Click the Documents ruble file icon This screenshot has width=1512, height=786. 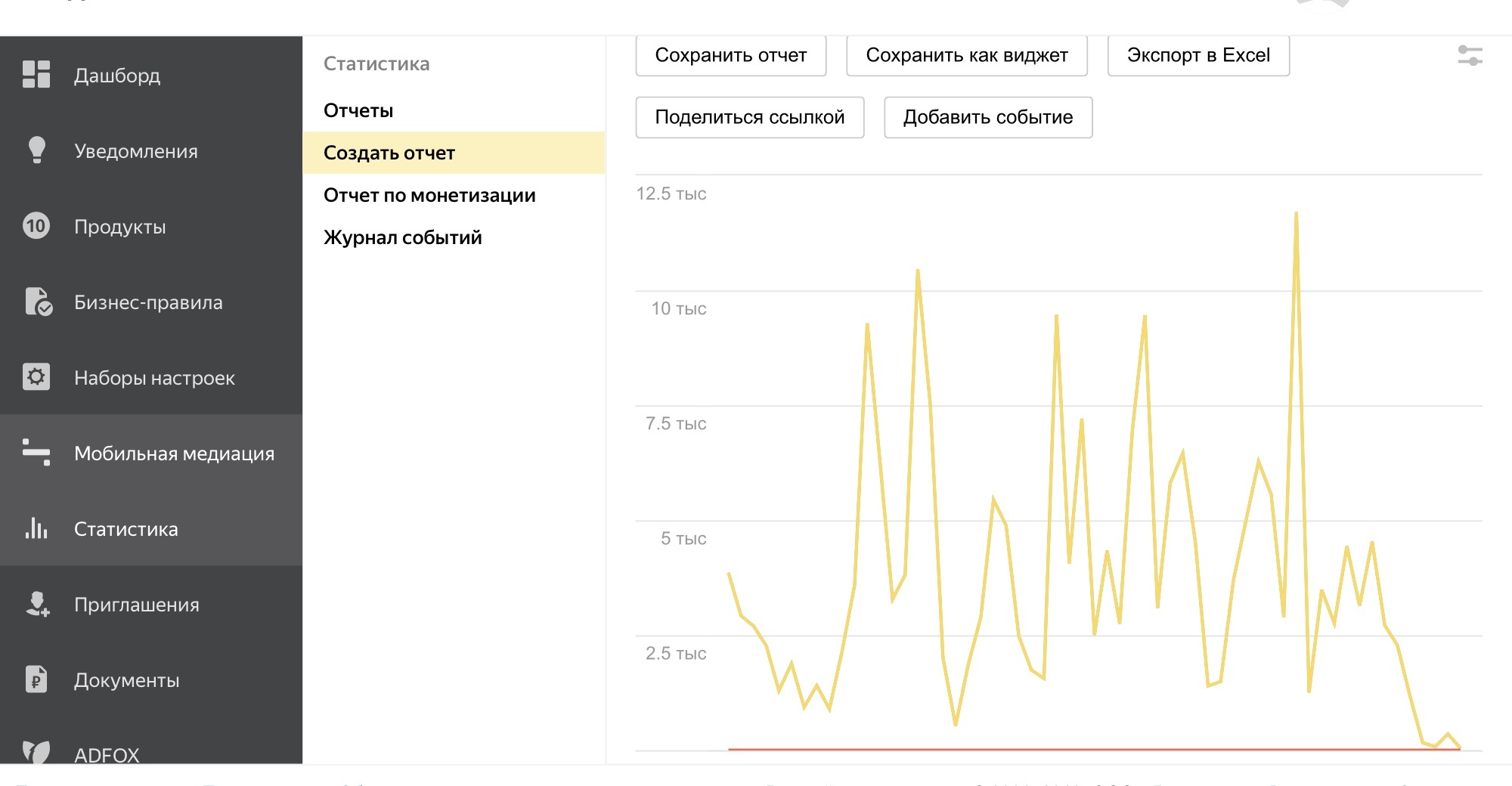[36, 679]
